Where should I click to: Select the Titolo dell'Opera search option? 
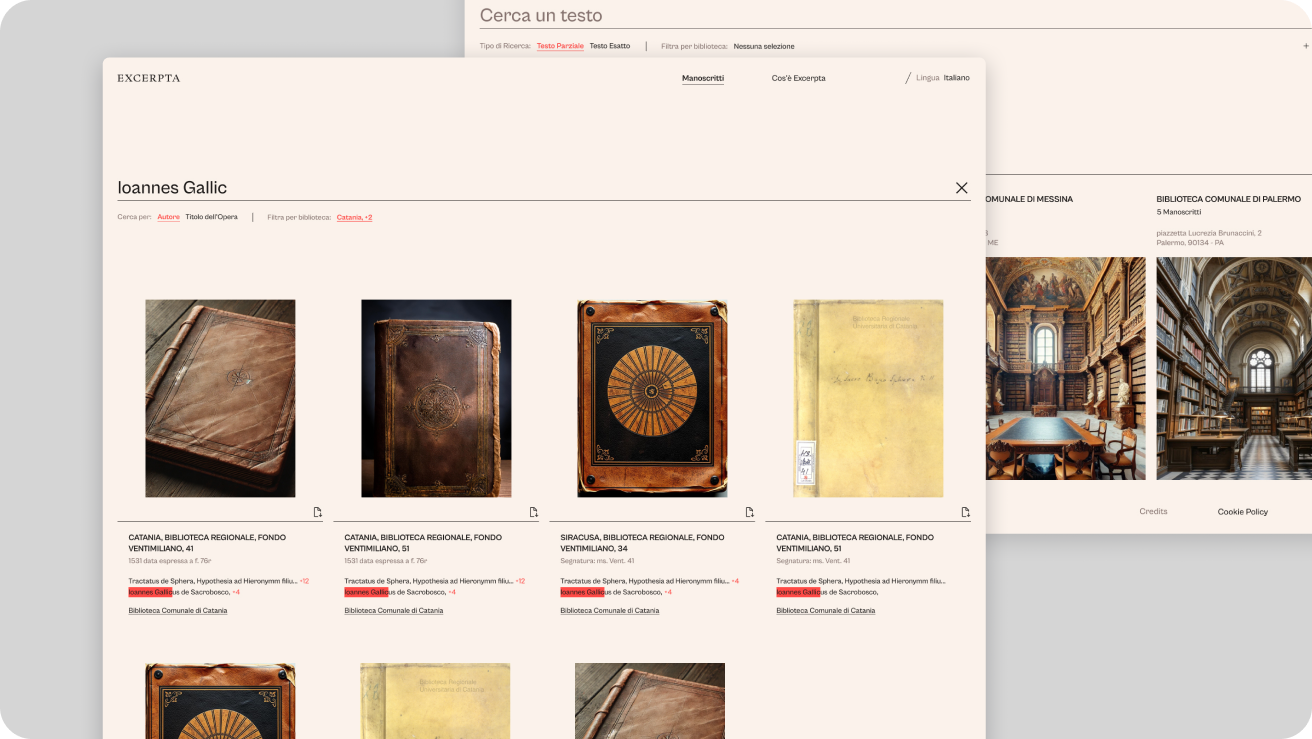211,217
